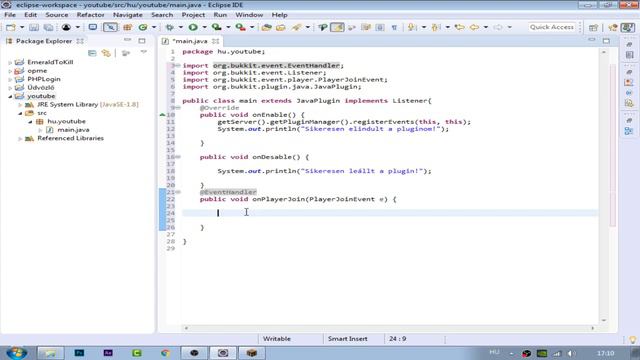
Task: Click the black-and-white round toolbar icon
Action: [x=66, y=27]
